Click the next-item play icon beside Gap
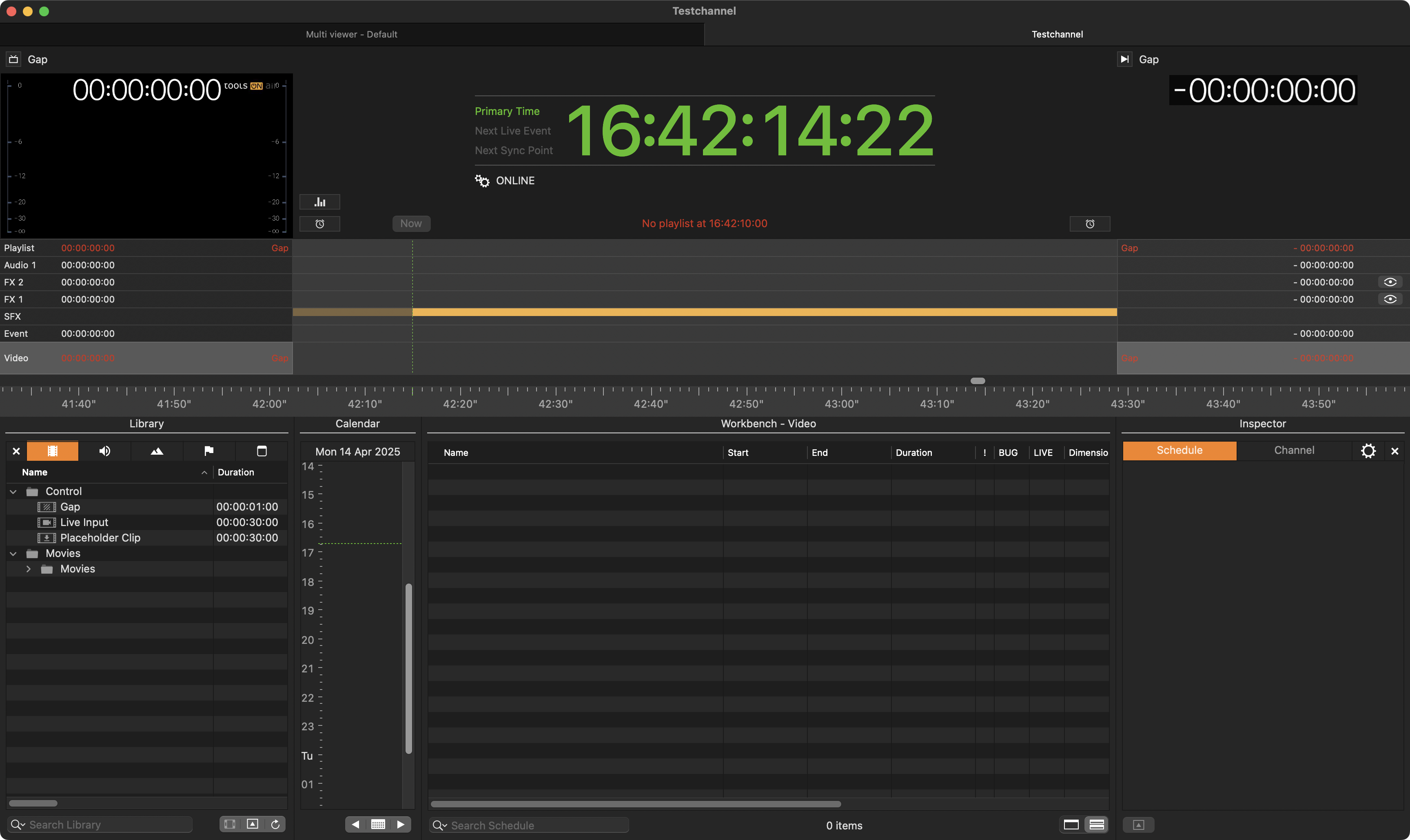This screenshot has height=840, width=1410. click(x=1124, y=59)
